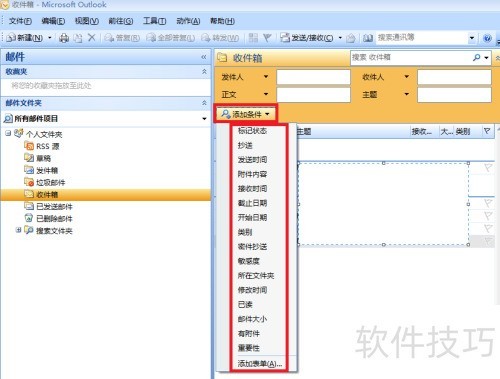Screen dimensions: 500x379
Task: Click the 发送/接收(C) button
Action: click(307, 38)
